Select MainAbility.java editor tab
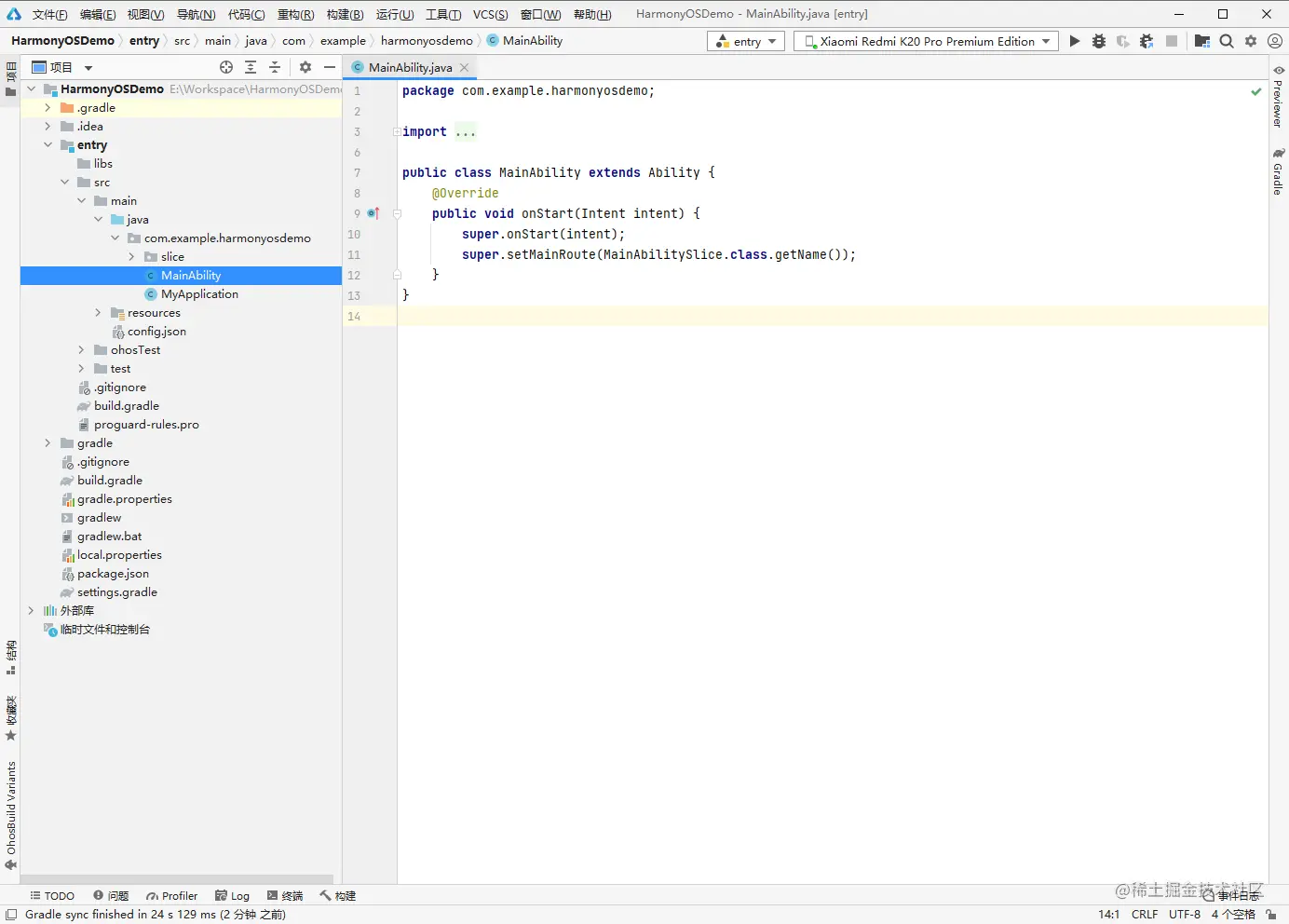Viewport: 1289px width, 924px height. click(410, 67)
